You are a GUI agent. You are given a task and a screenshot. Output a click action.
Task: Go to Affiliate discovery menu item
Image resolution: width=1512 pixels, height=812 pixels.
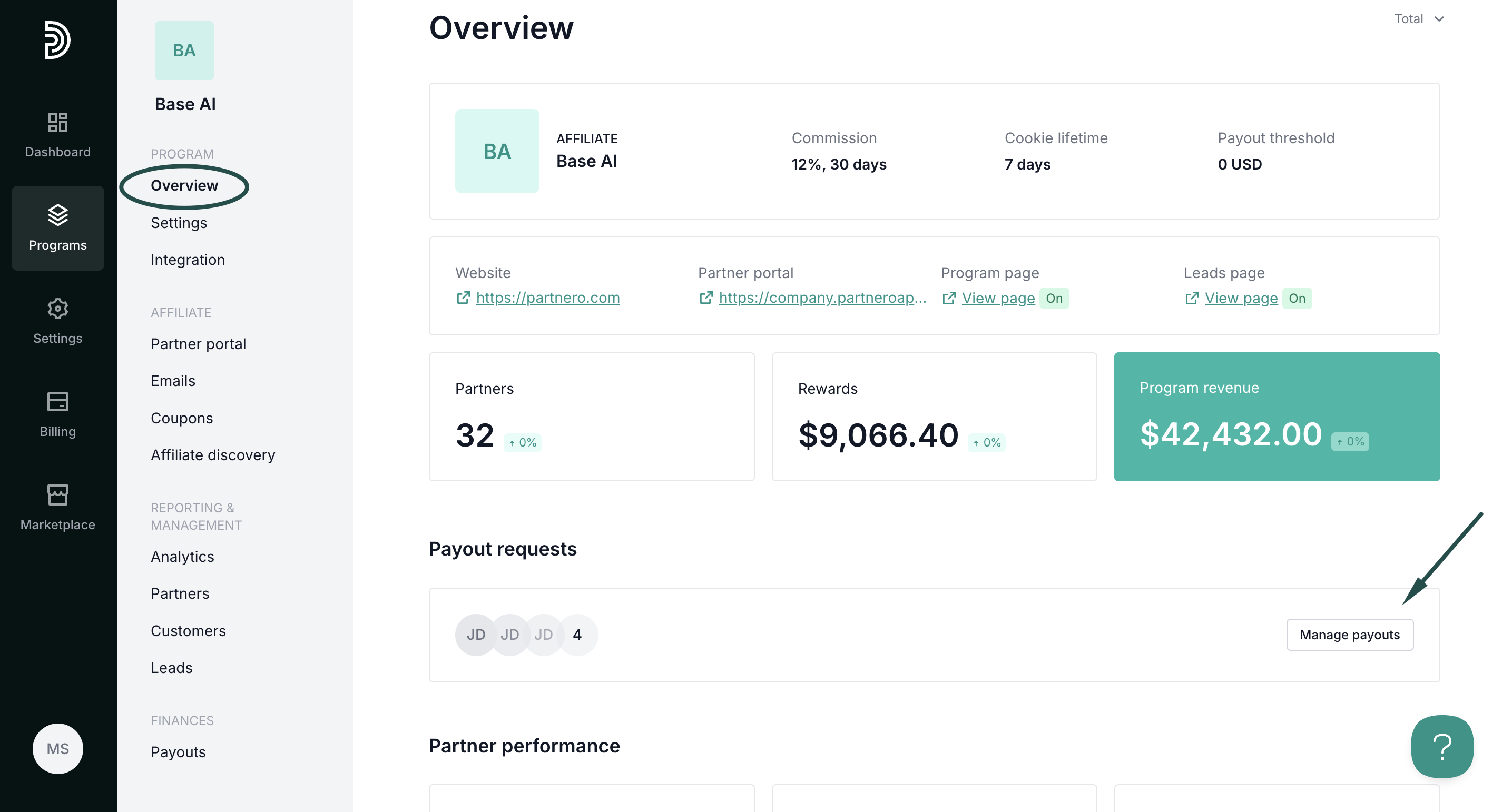point(212,455)
